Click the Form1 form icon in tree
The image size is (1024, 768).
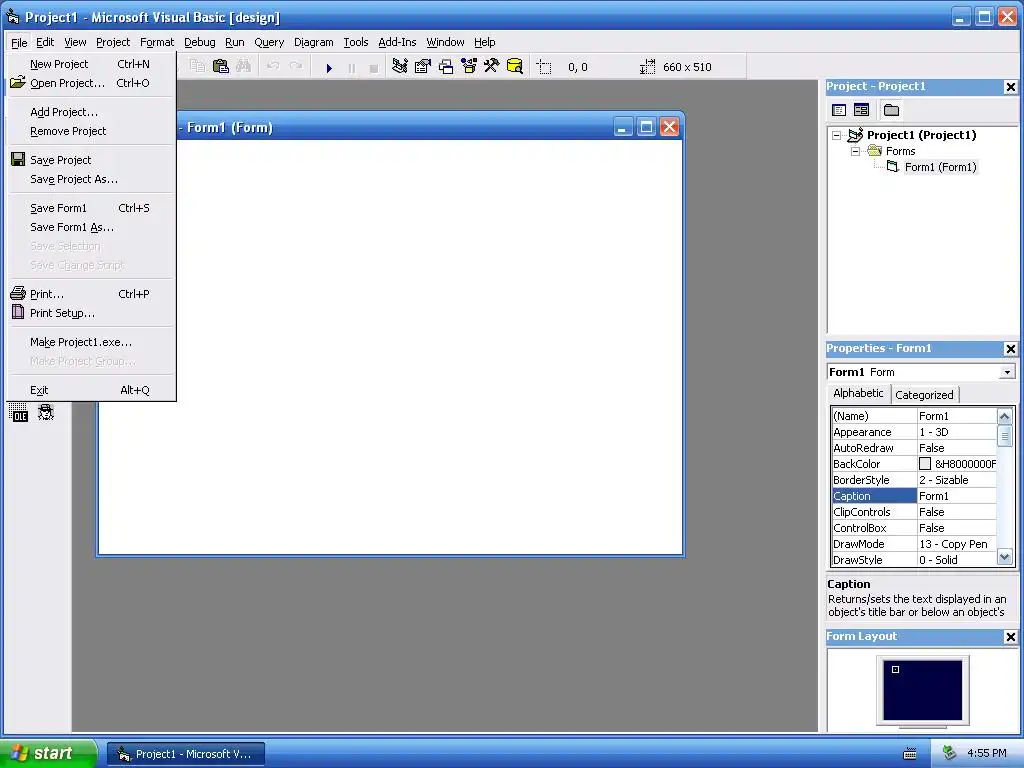click(893, 167)
